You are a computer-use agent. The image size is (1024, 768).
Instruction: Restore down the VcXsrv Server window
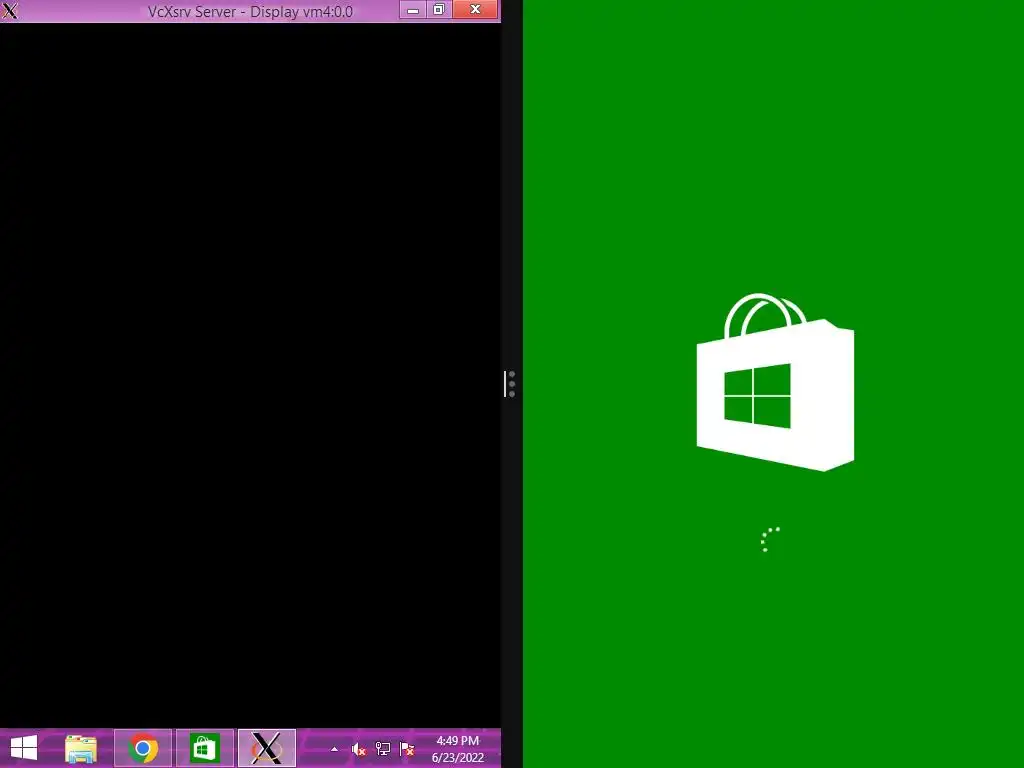point(439,10)
